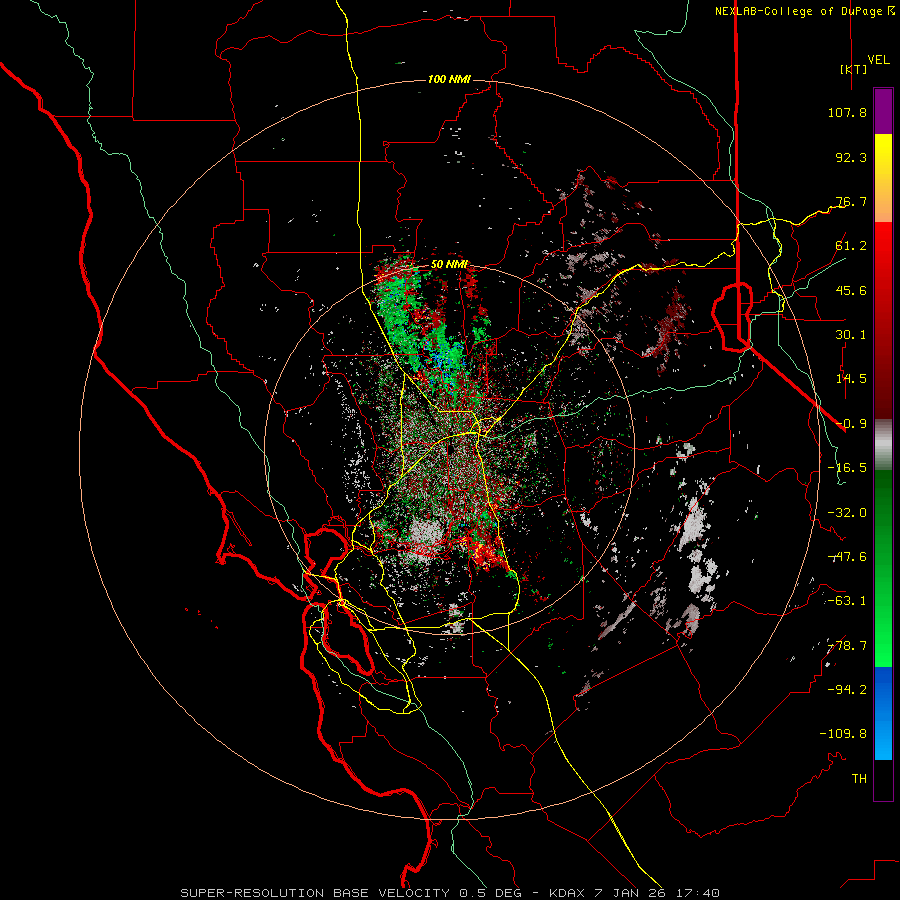Pick the yellow-orange segment of velocity color bar
This screenshot has height=900, width=900.
[x=883, y=178]
